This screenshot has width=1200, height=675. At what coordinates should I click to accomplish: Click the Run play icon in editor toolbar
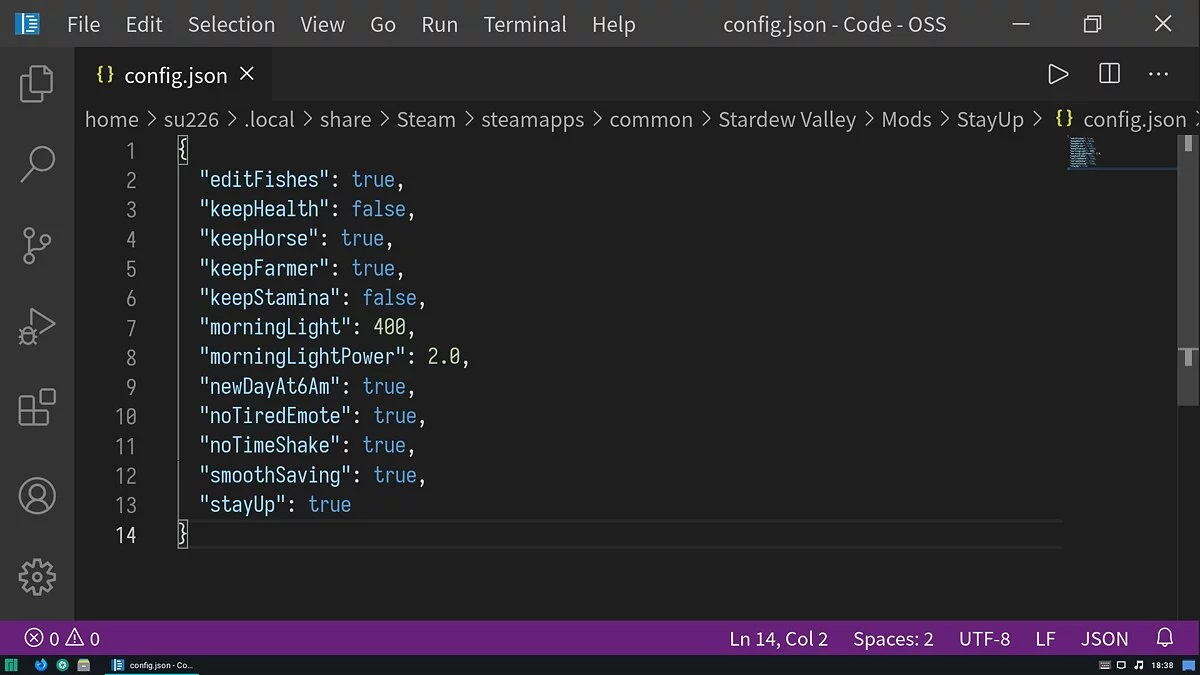point(1058,74)
